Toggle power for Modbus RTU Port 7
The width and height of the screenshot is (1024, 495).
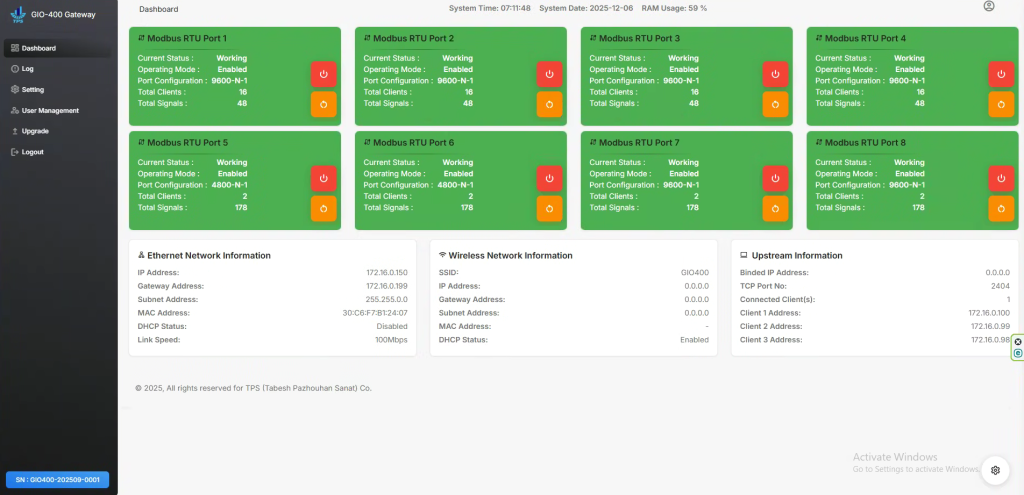pyautogui.click(x=775, y=178)
